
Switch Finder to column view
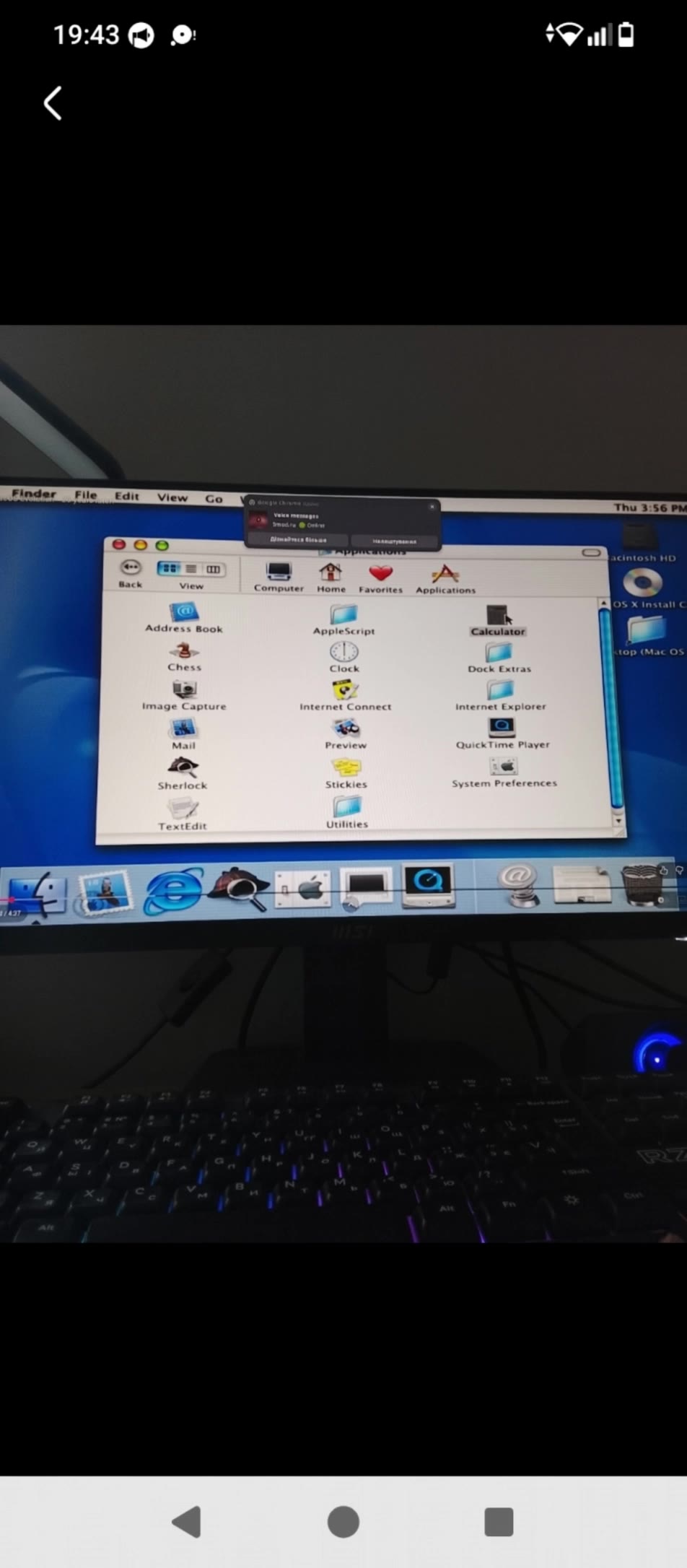[x=214, y=570]
